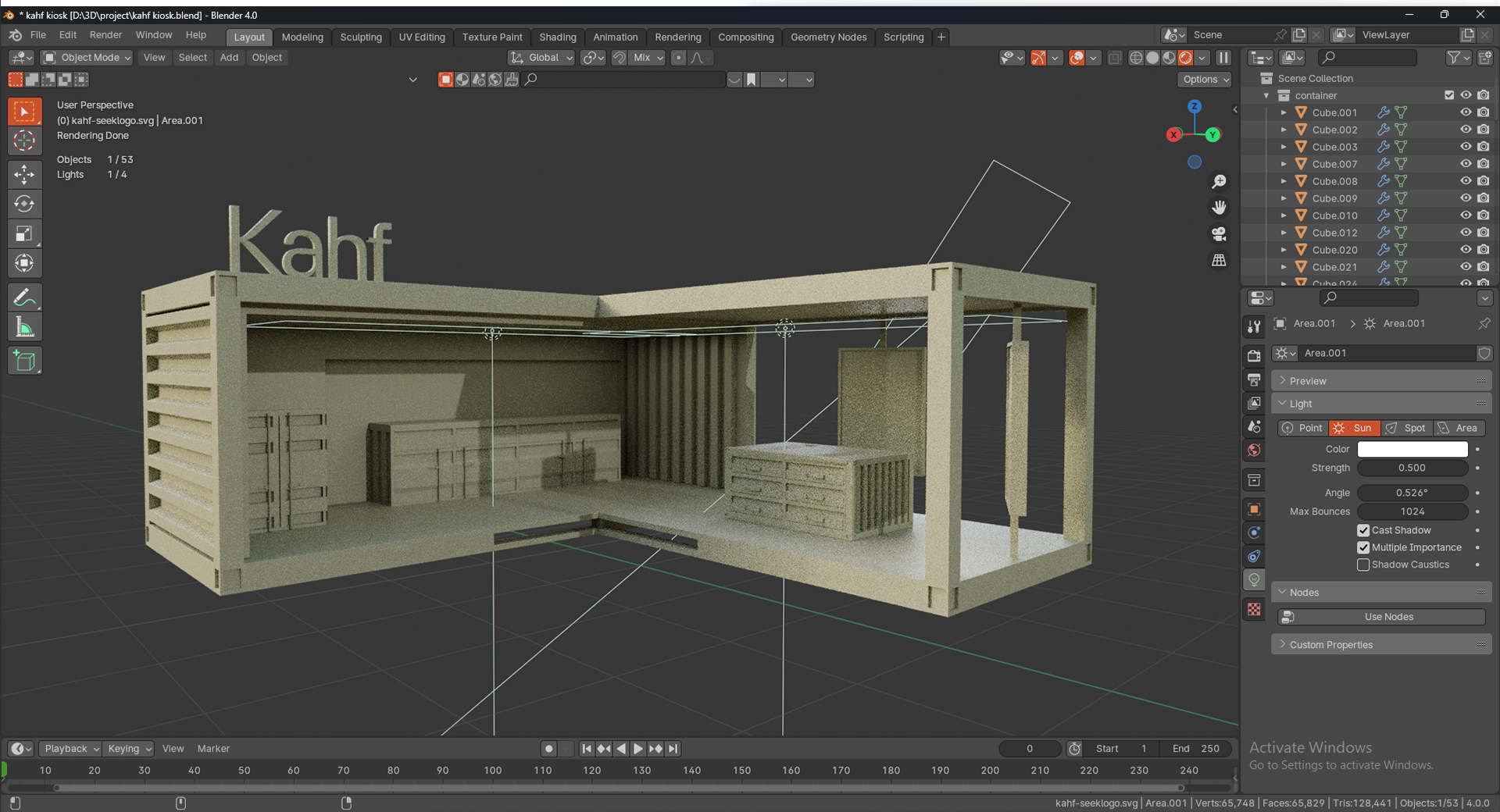Collapse the Light panel
The image size is (1500, 812).
pyautogui.click(x=1381, y=404)
